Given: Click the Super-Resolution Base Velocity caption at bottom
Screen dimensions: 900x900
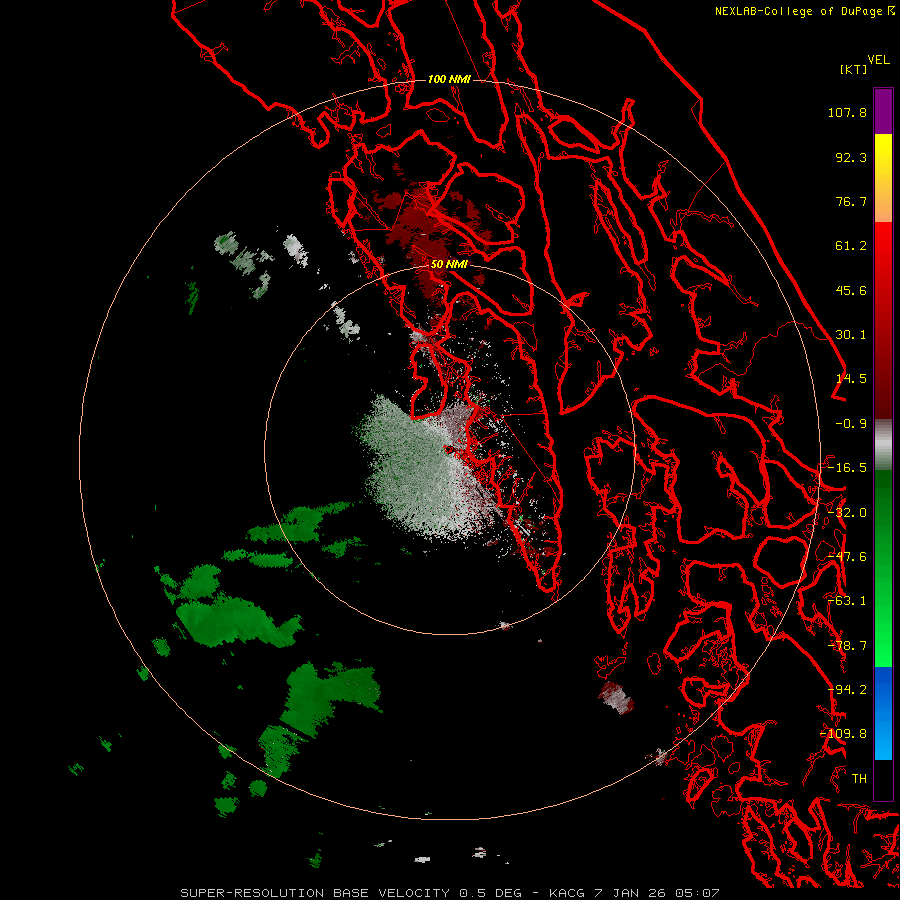Looking at the screenshot, I should pos(449,893).
